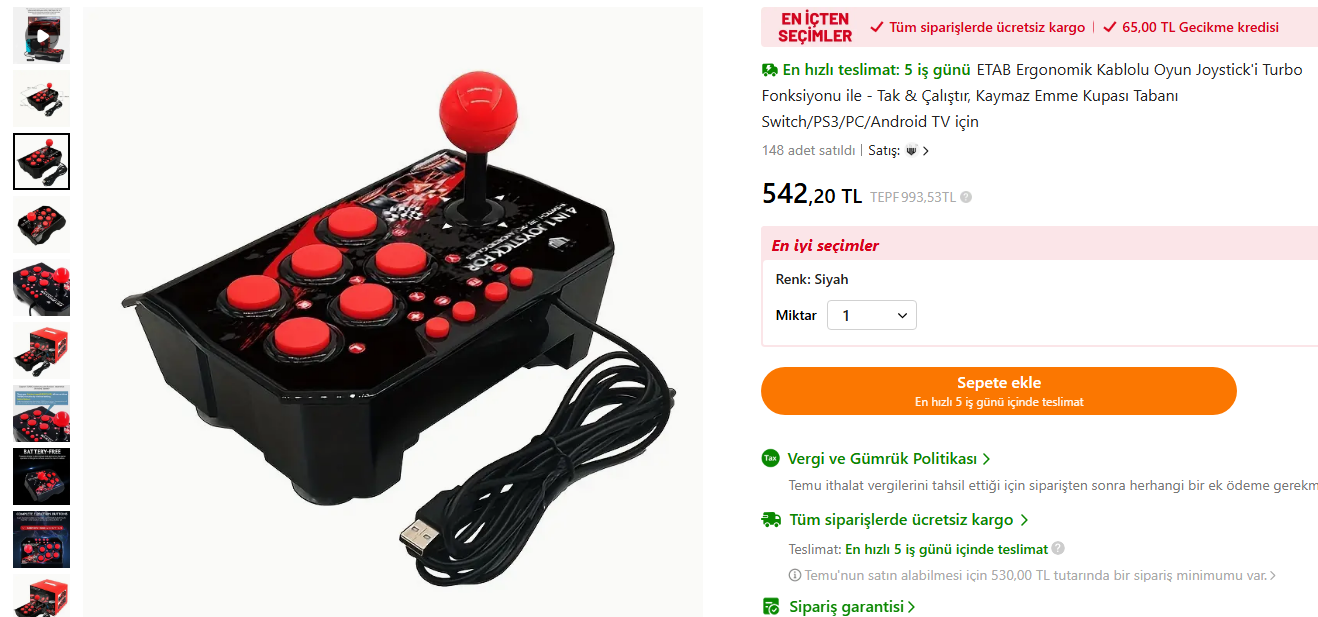The height and width of the screenshot is (617, 1318).
Task: Click the order guarantee shield icon
Action: point(771,607)
